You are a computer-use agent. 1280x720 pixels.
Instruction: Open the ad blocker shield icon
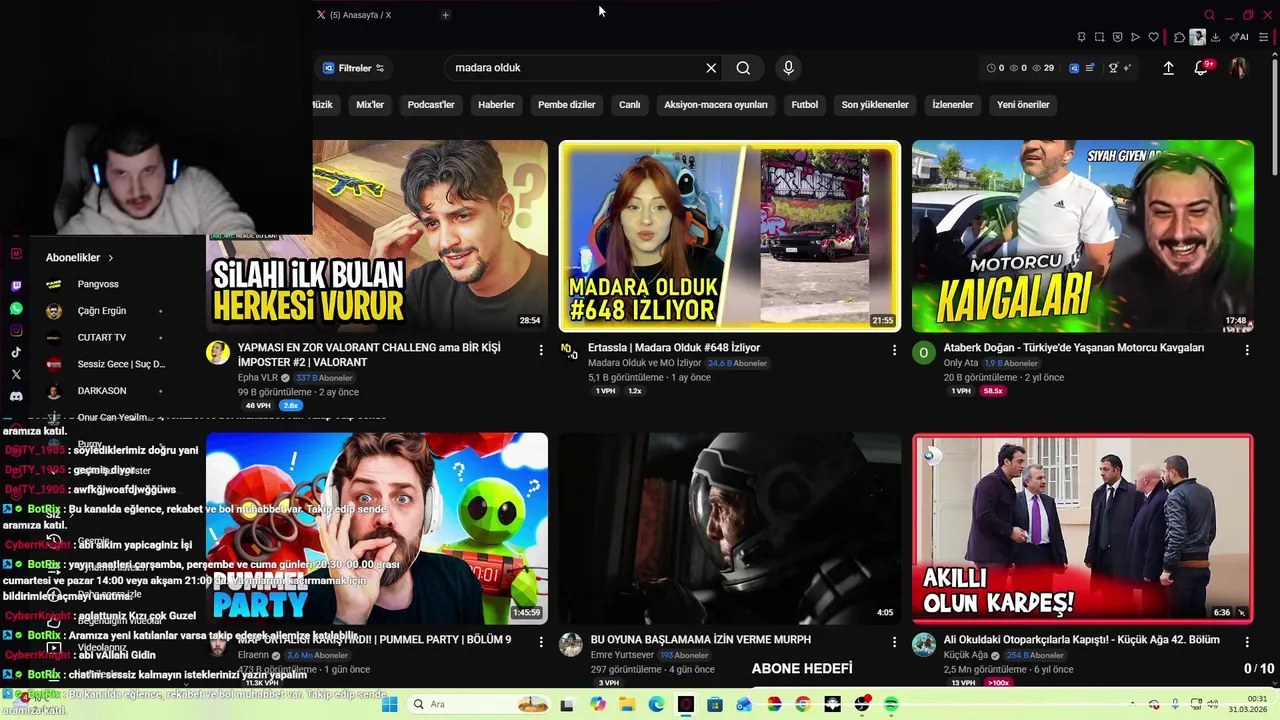pyautogui.click(x=1117, y=37)
